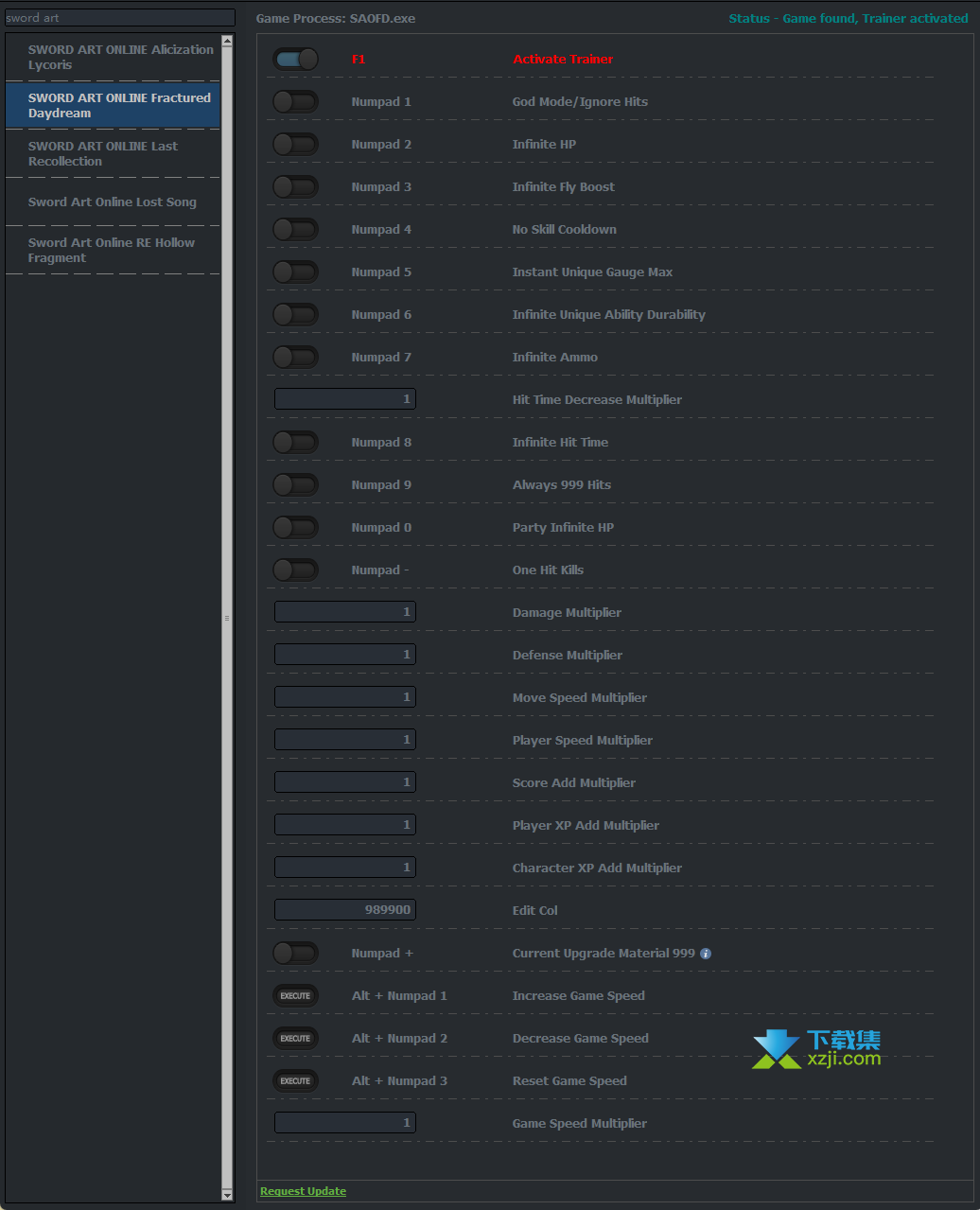Switch on Infinite Fly Boost

point(295,186)
